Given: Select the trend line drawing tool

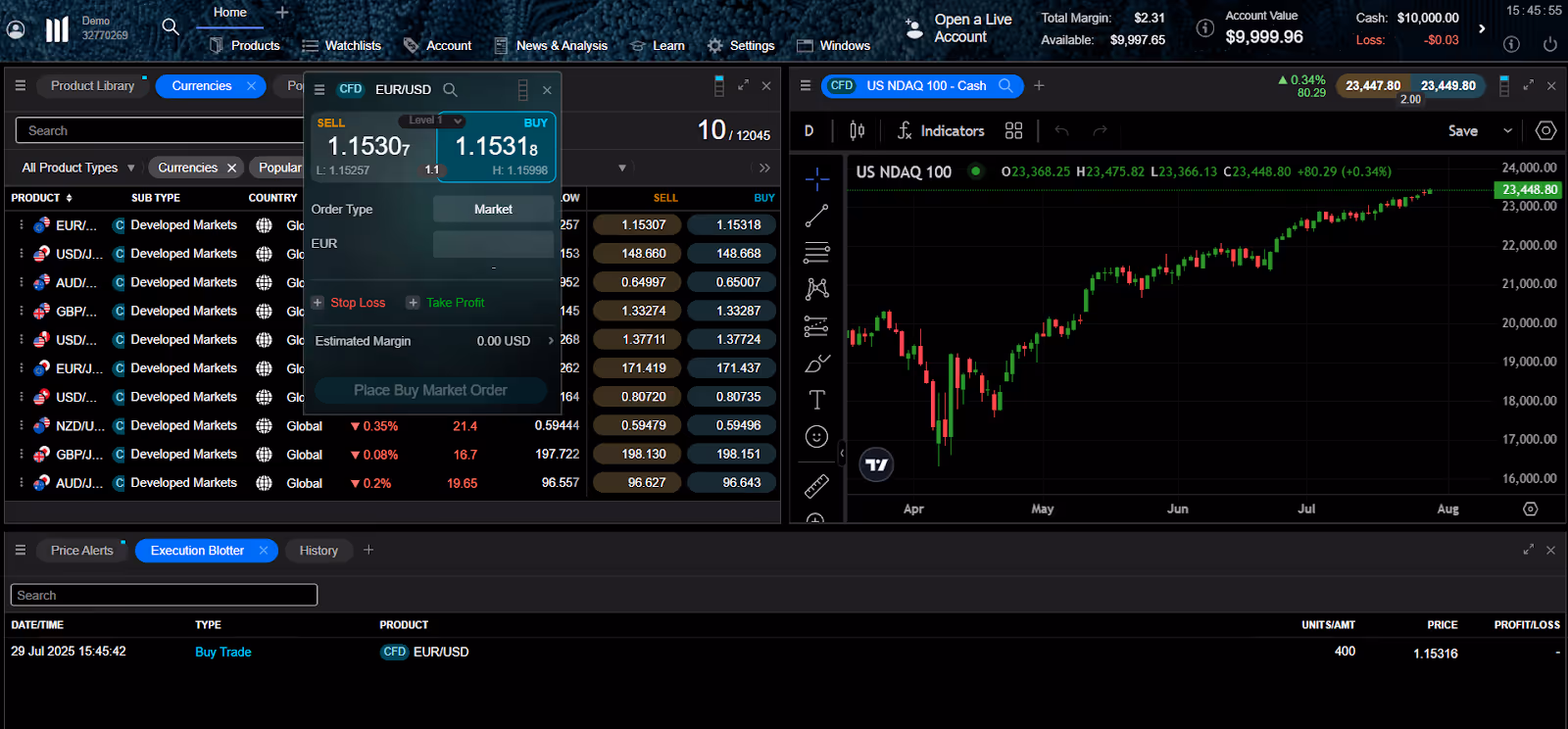Looking at the screenshot, I should coord(816,216).
